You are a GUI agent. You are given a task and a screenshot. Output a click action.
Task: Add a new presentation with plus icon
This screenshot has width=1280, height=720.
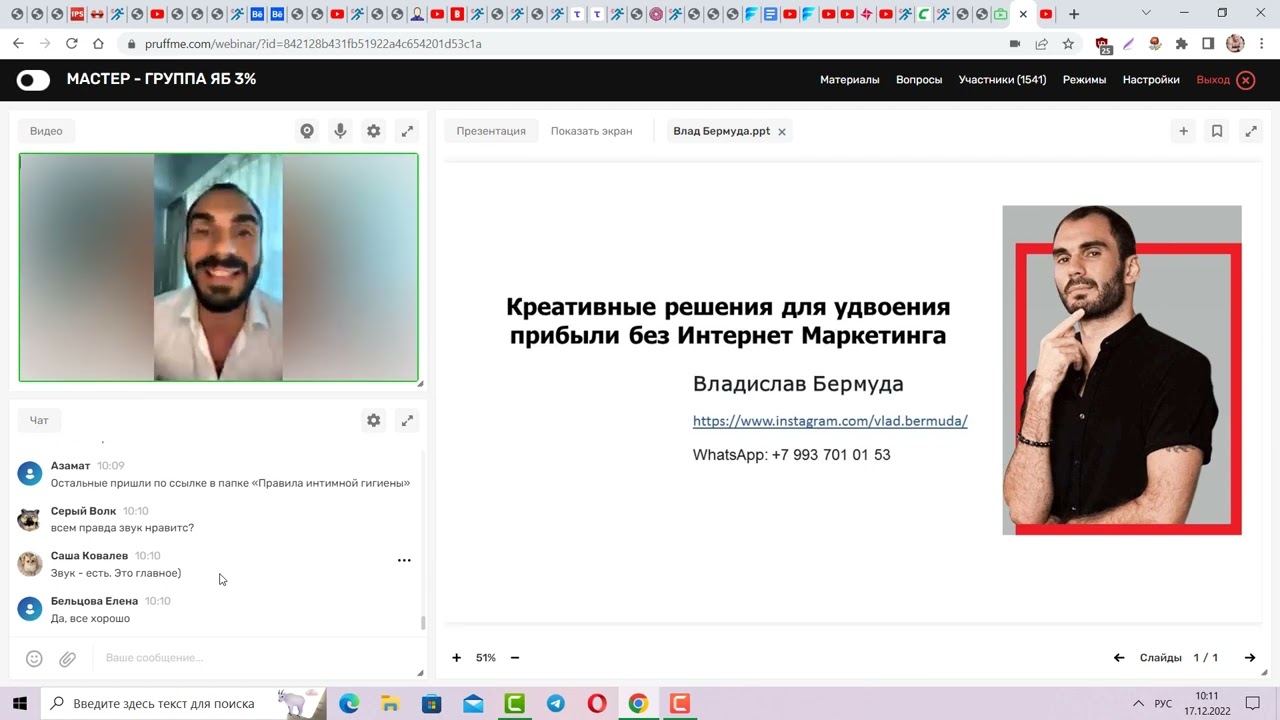[1183, 131]
